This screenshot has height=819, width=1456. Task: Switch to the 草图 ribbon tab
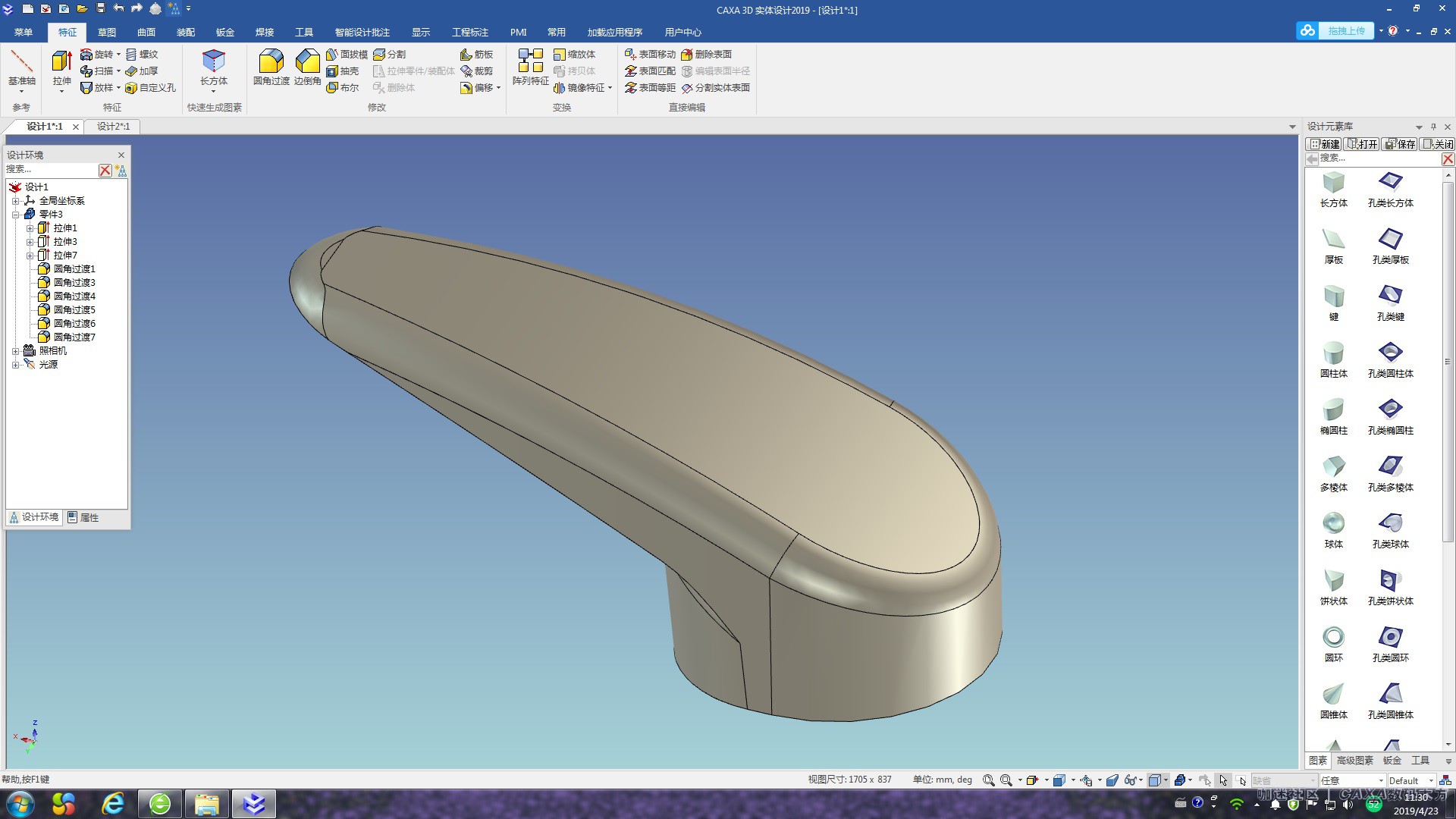(x=107, y=32)
